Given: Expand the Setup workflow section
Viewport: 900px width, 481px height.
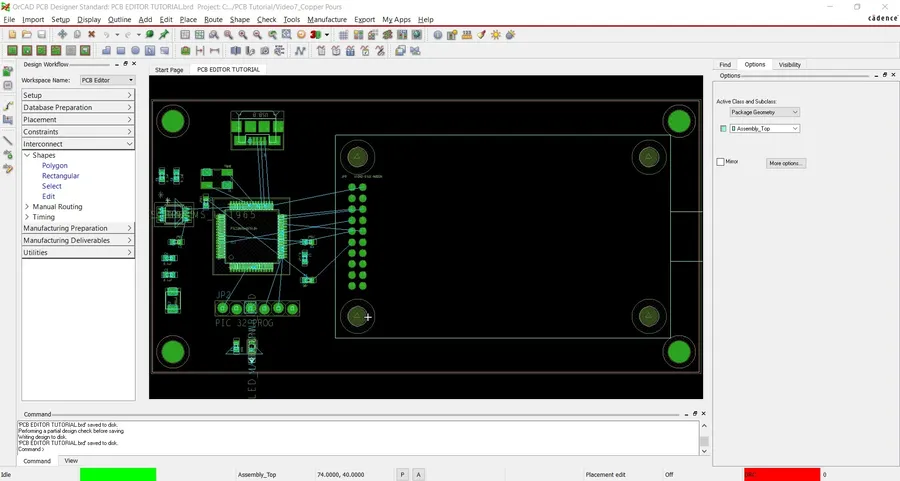Looking at the screenshot, I should 78,95.
